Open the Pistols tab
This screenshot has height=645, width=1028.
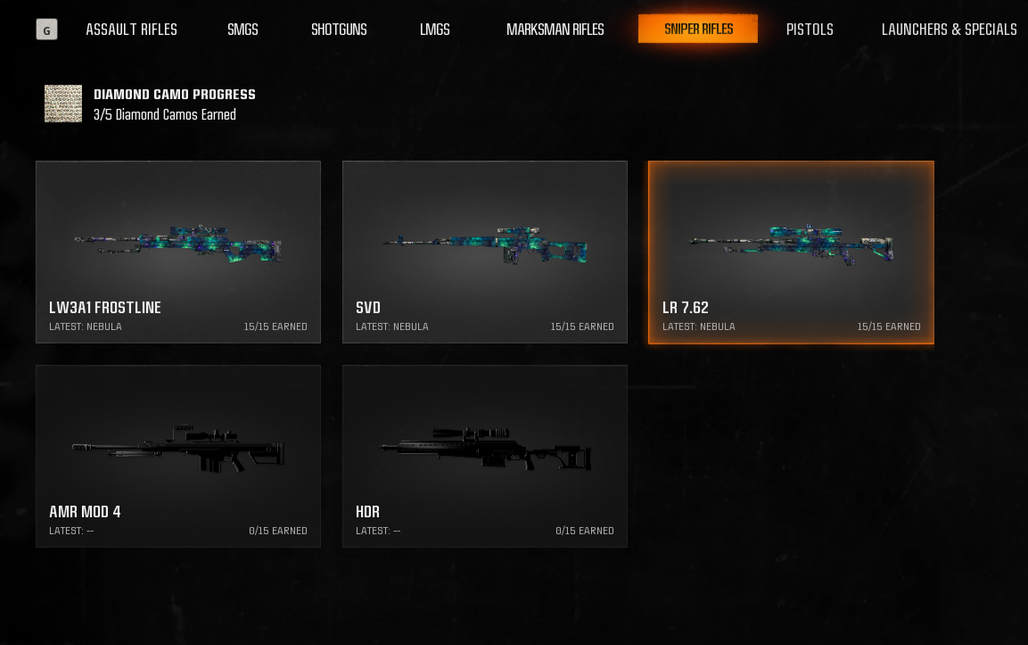810,29
